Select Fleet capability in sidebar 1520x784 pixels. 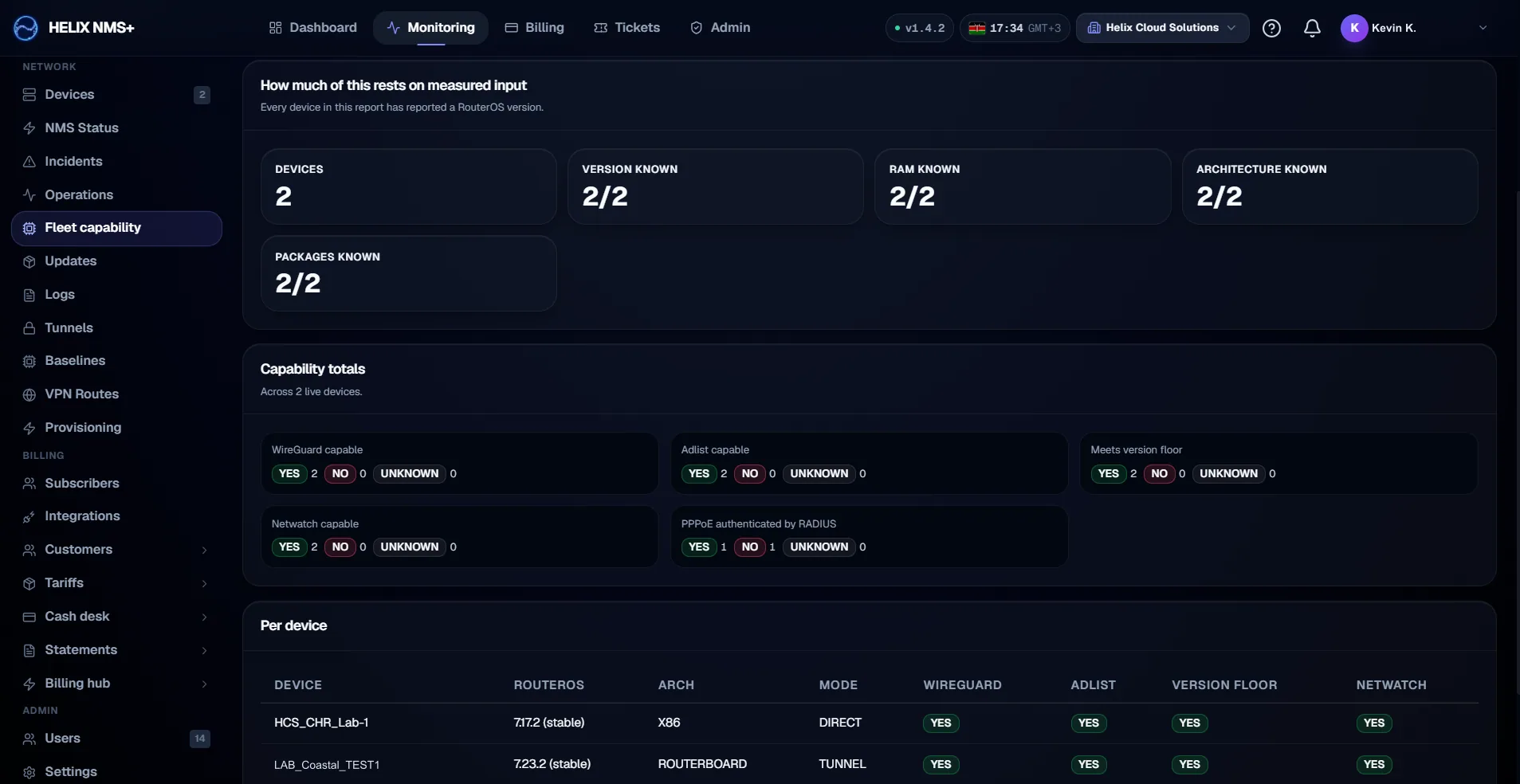[116, 229]
